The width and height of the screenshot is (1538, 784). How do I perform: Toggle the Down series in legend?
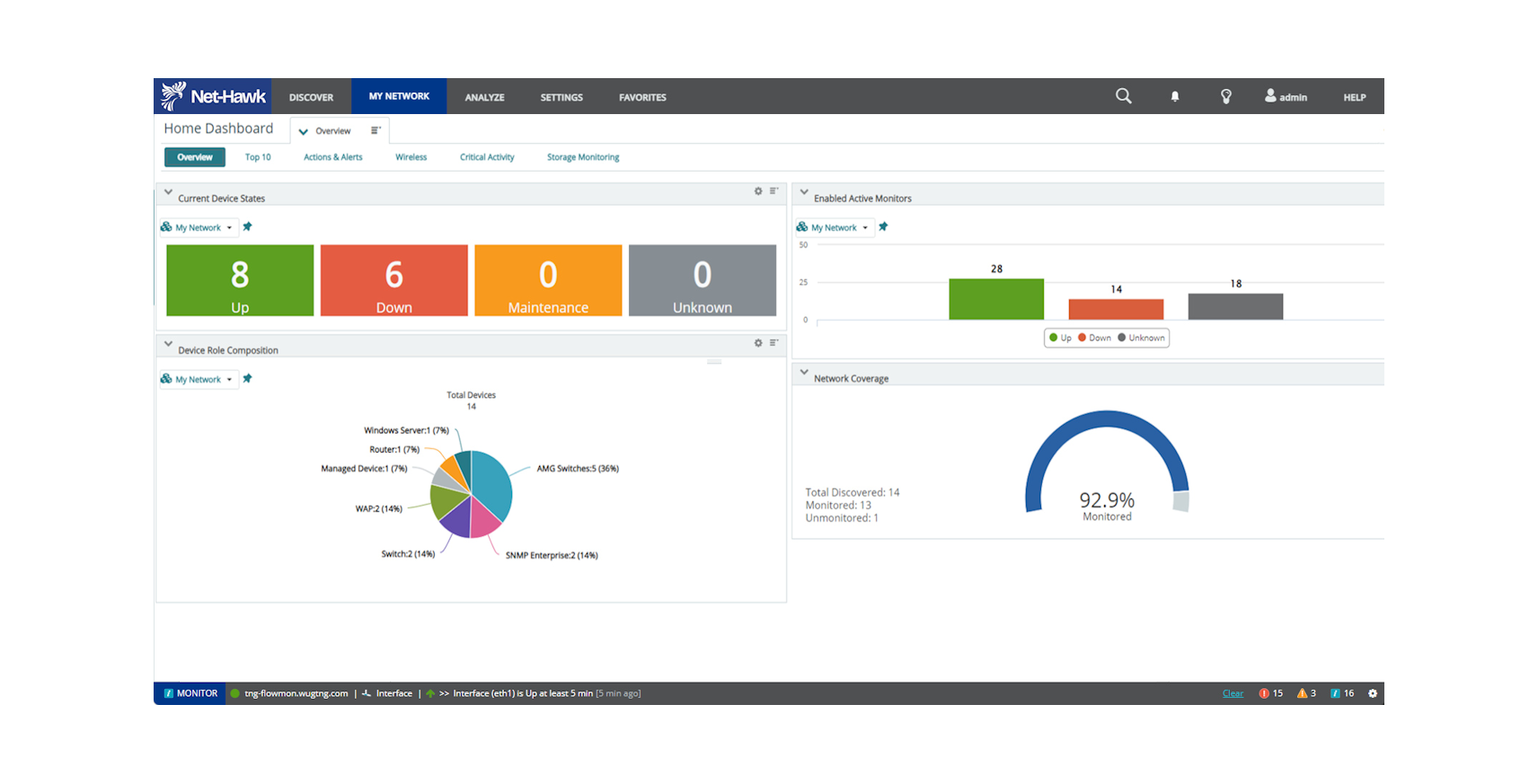point(1094,339)
